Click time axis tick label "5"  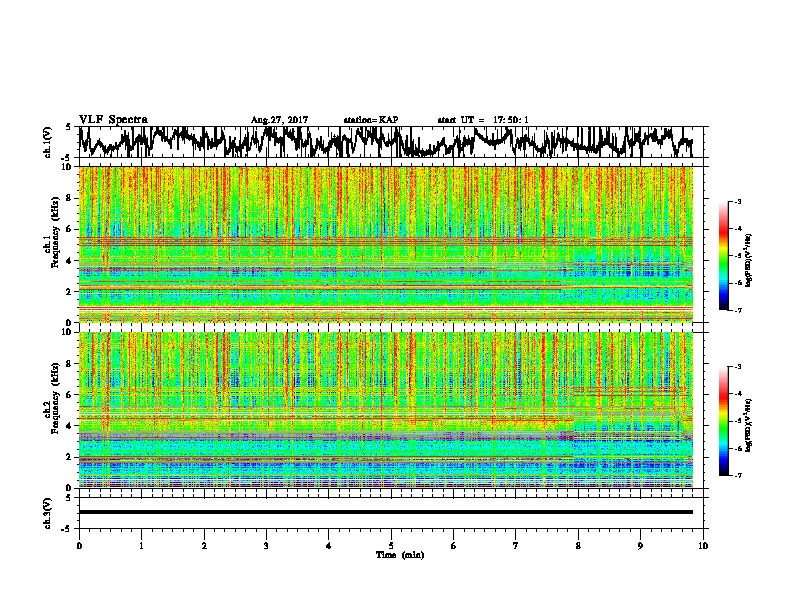pos(391,545)
